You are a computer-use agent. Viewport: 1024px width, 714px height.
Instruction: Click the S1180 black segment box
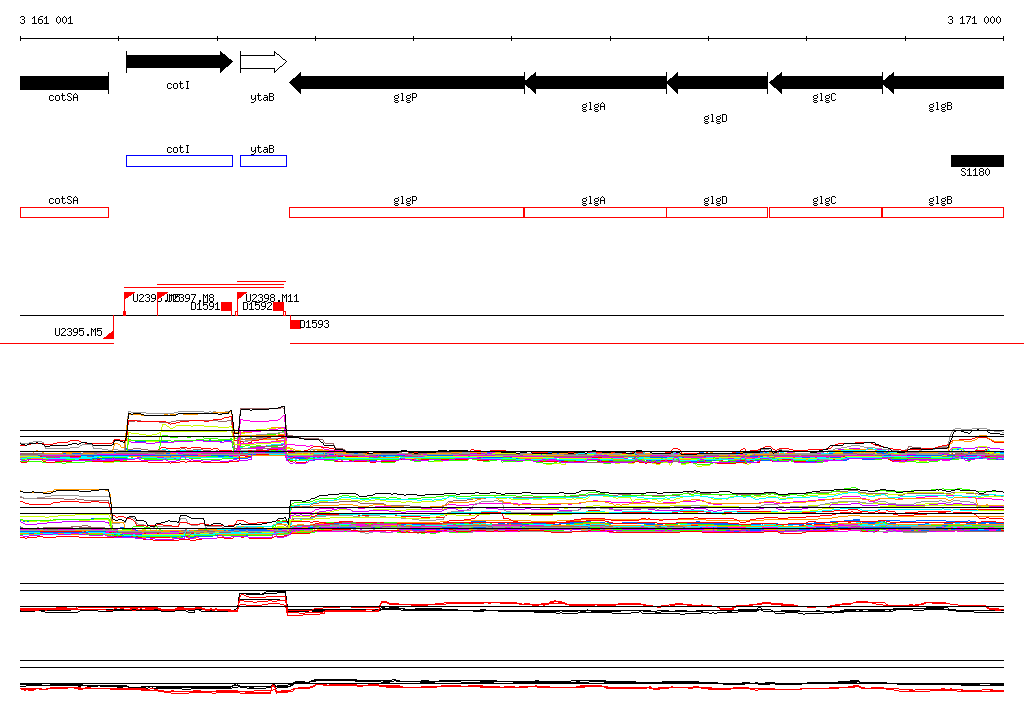[x=977, y=161]
